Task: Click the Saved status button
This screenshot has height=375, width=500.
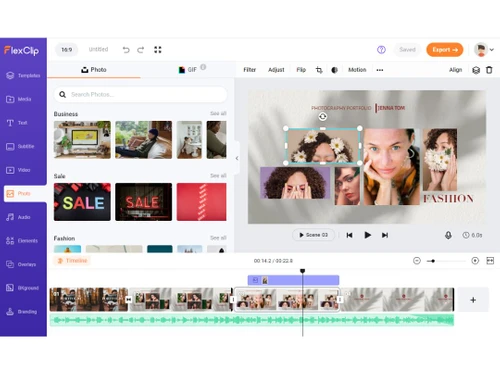Action: 407,50
